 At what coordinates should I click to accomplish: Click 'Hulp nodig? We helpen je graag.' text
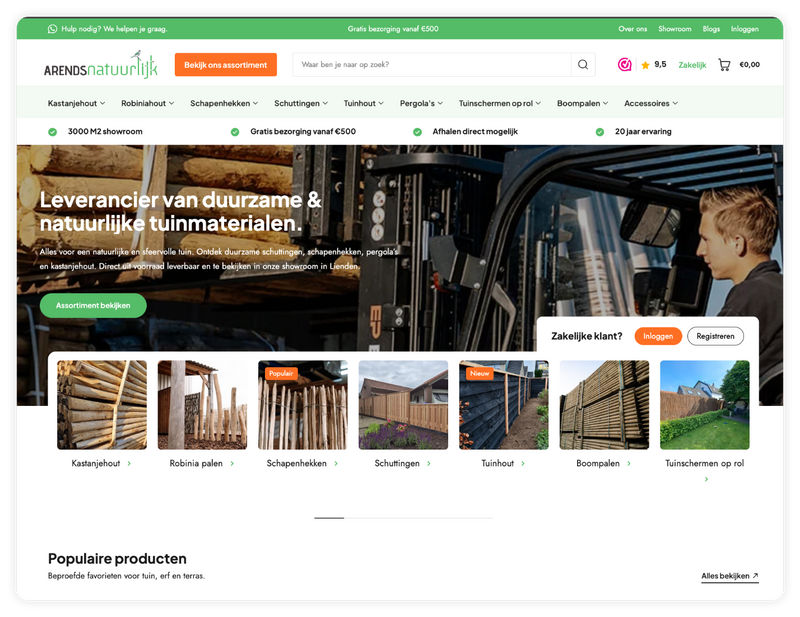[x=114, y=29]
